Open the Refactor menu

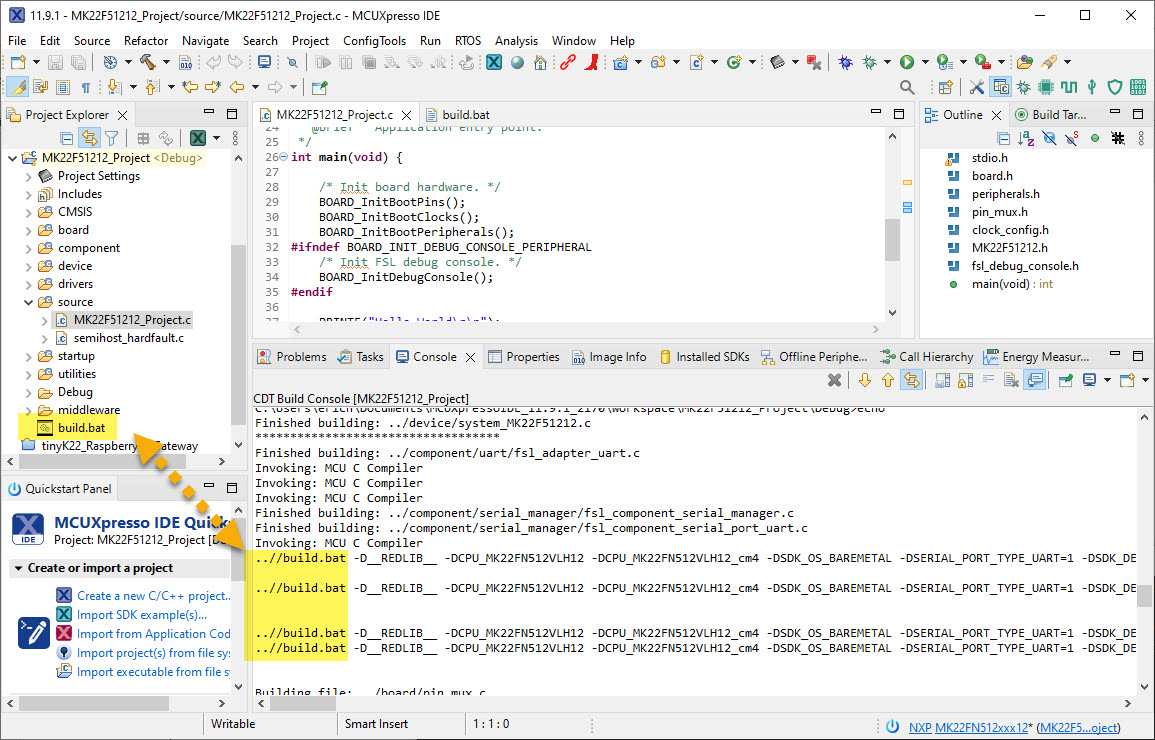click(x=146, y=40)
